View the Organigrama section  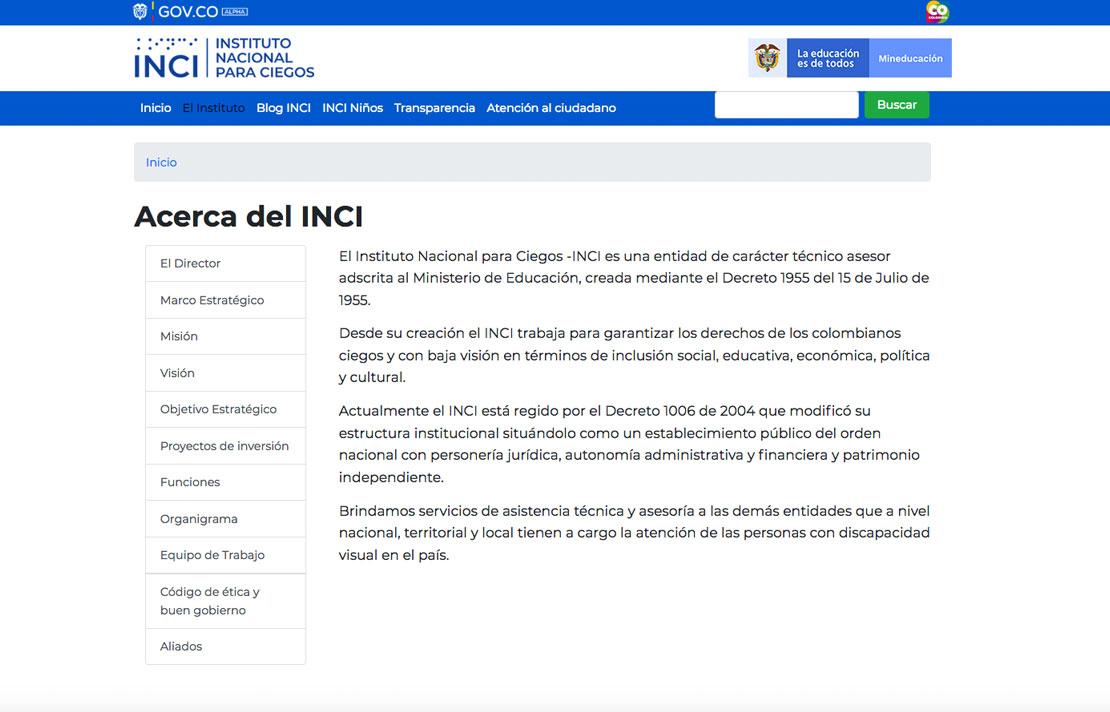coord(198,518)
